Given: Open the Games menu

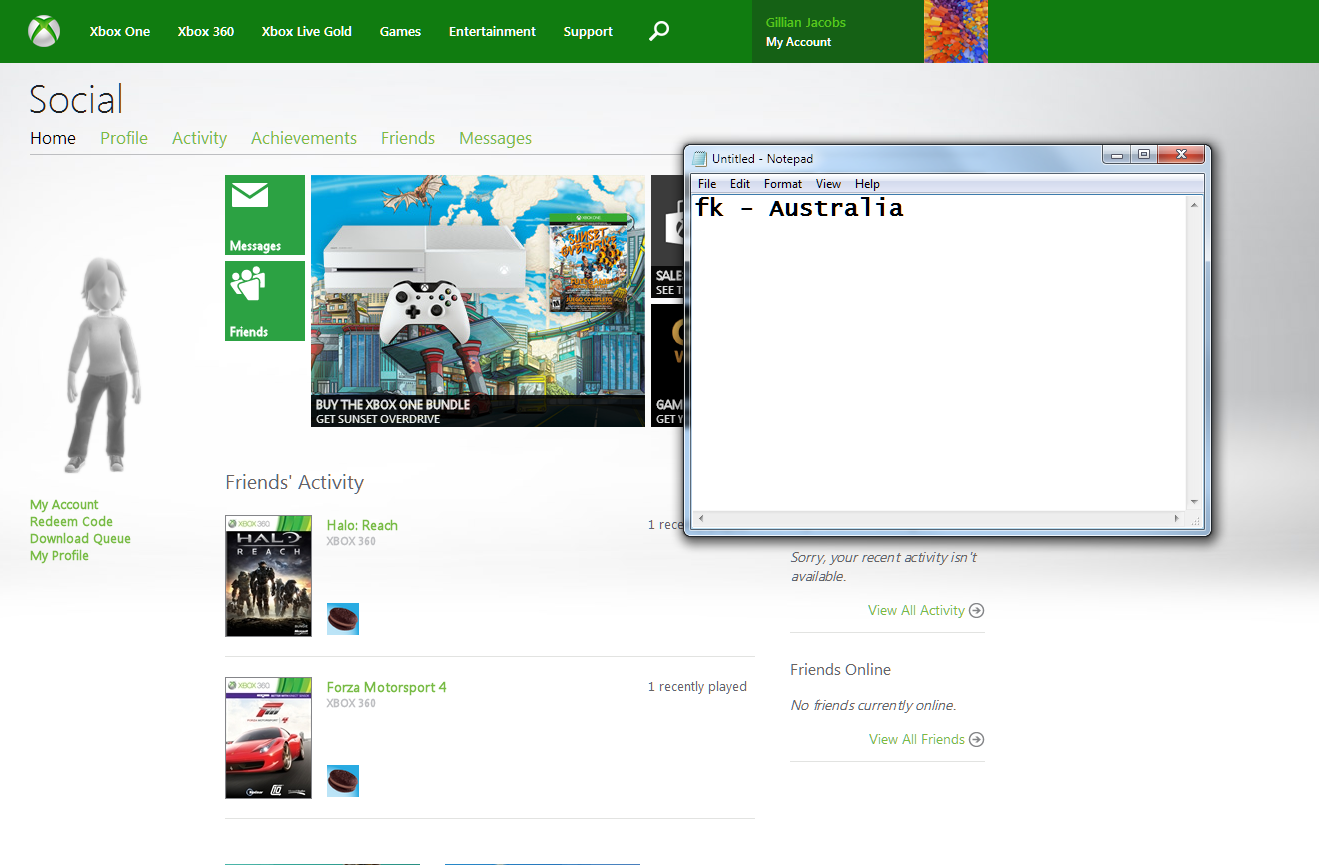Looking at the screenshot, I should click(x=400, y=31).
